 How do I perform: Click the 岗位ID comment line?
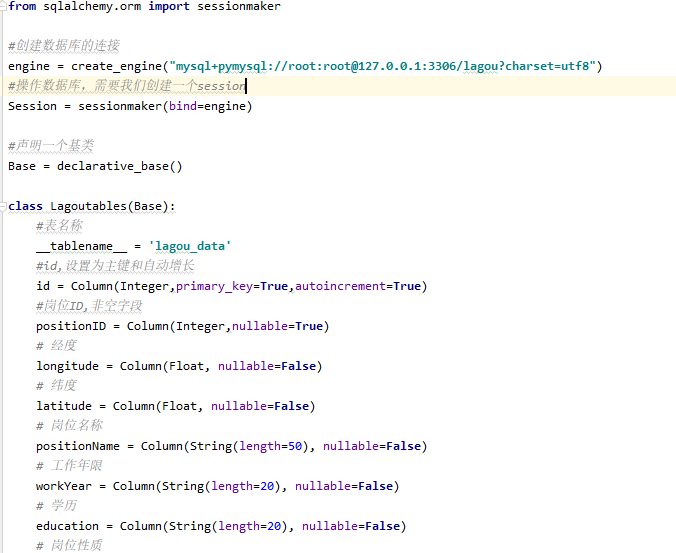[89, 306]
